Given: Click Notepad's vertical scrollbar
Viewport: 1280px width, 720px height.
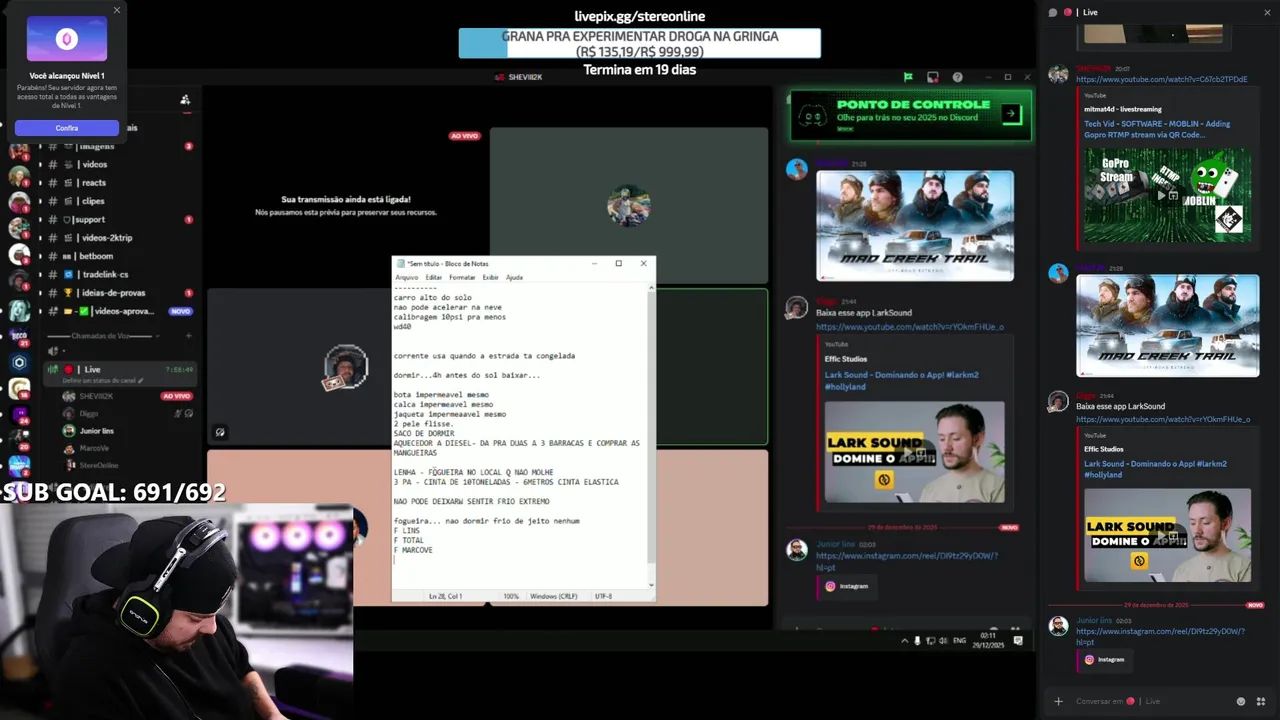Looking at the screenshot, I should pos(652,435).
